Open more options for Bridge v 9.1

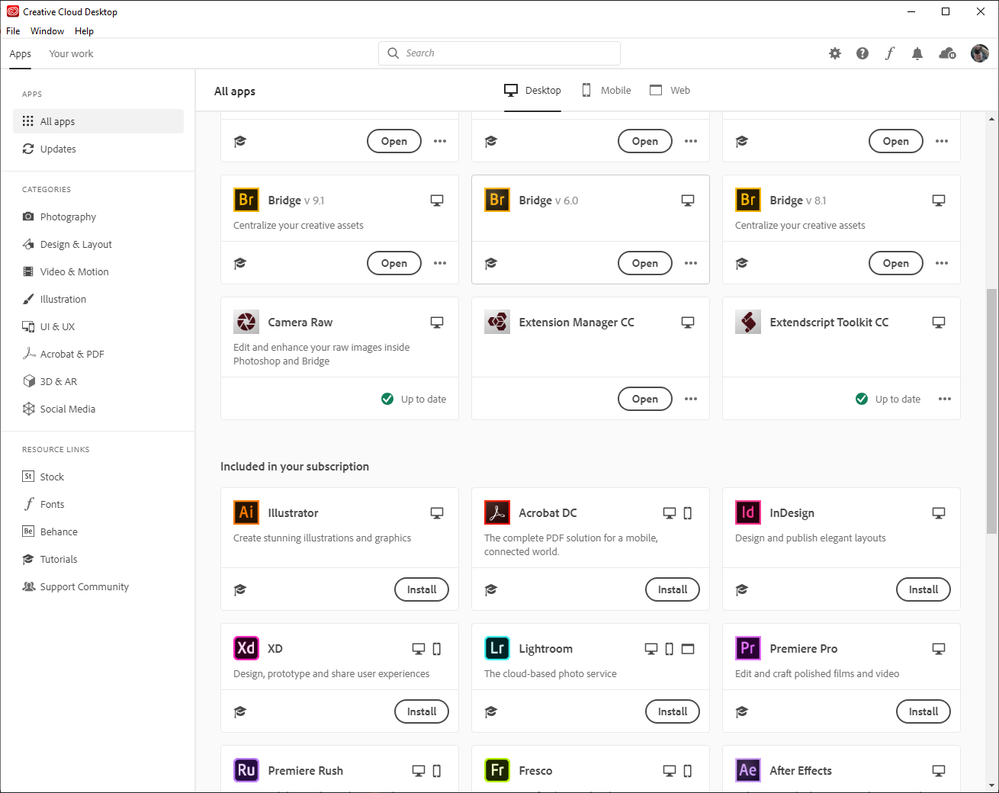pos(440,264)
